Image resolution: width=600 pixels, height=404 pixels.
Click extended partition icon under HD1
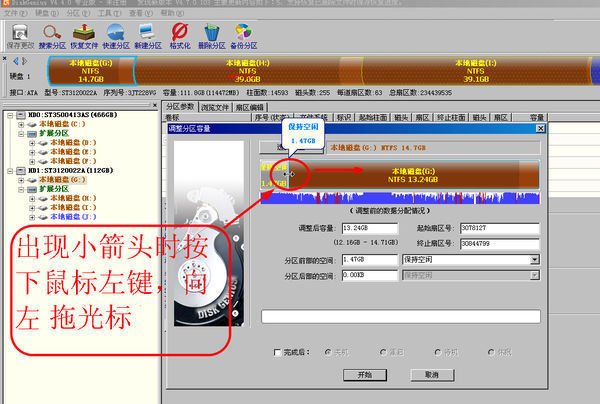coord(32,189)
